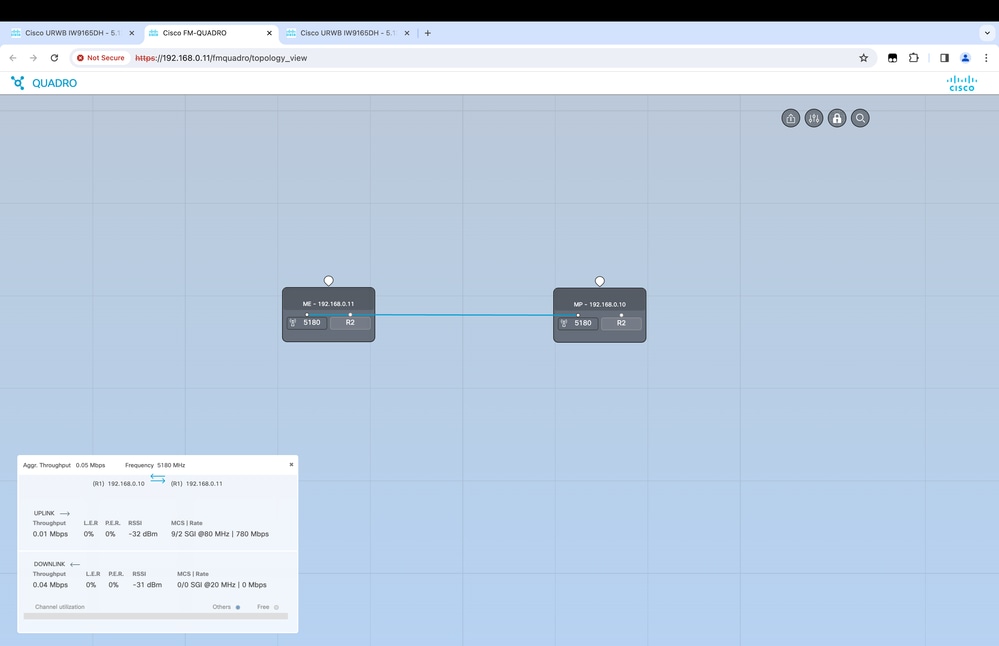Open the browser profile avatar

point(965,58)
